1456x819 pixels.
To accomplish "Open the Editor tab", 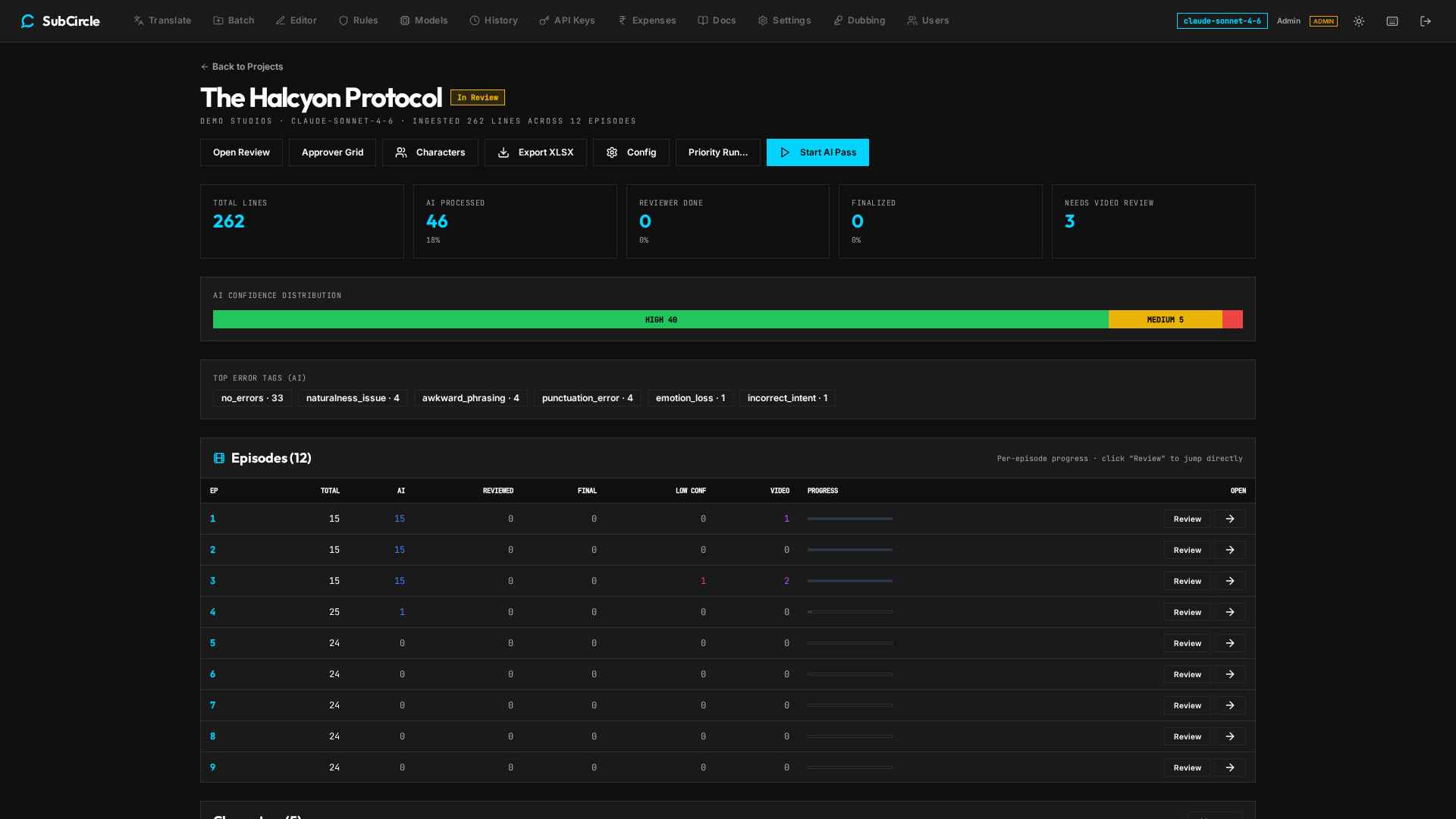I will coord(297,20).
